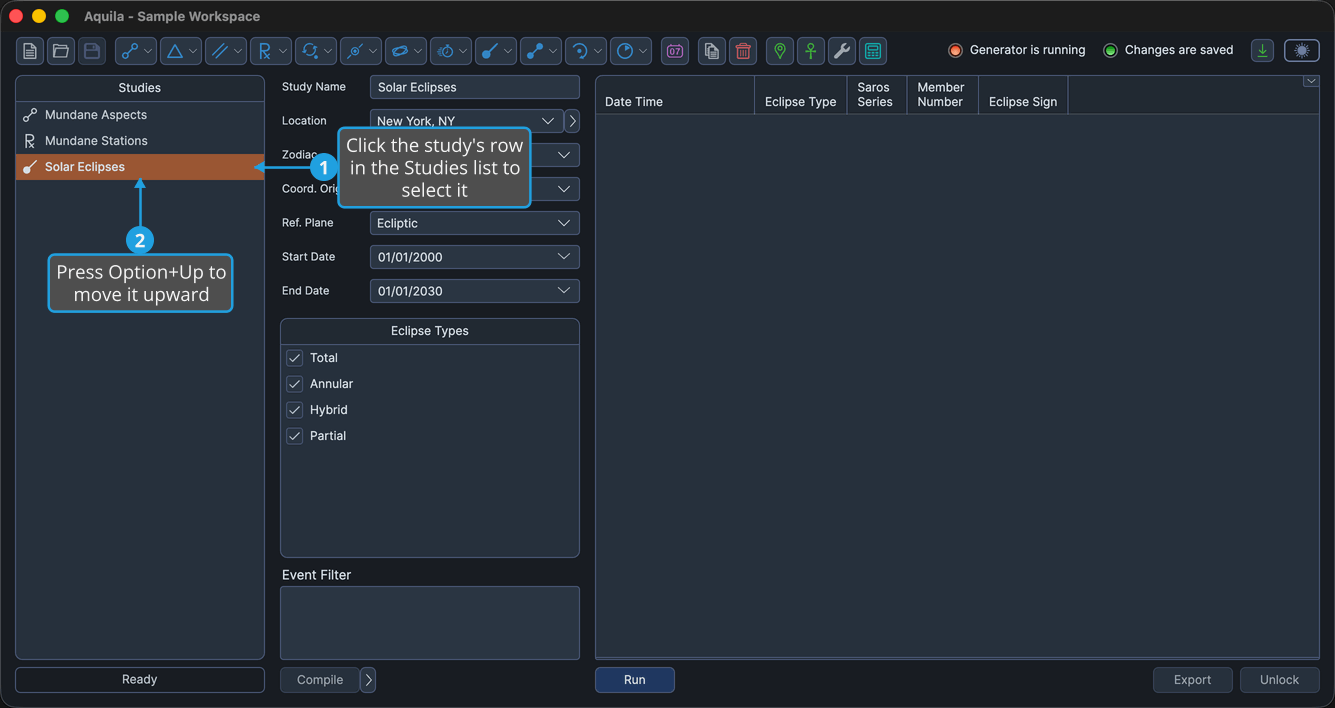The image size is (1335, 708).
Task: Click the floppy disk save icon
Action: pyautogui.click(x=92, y=51)
